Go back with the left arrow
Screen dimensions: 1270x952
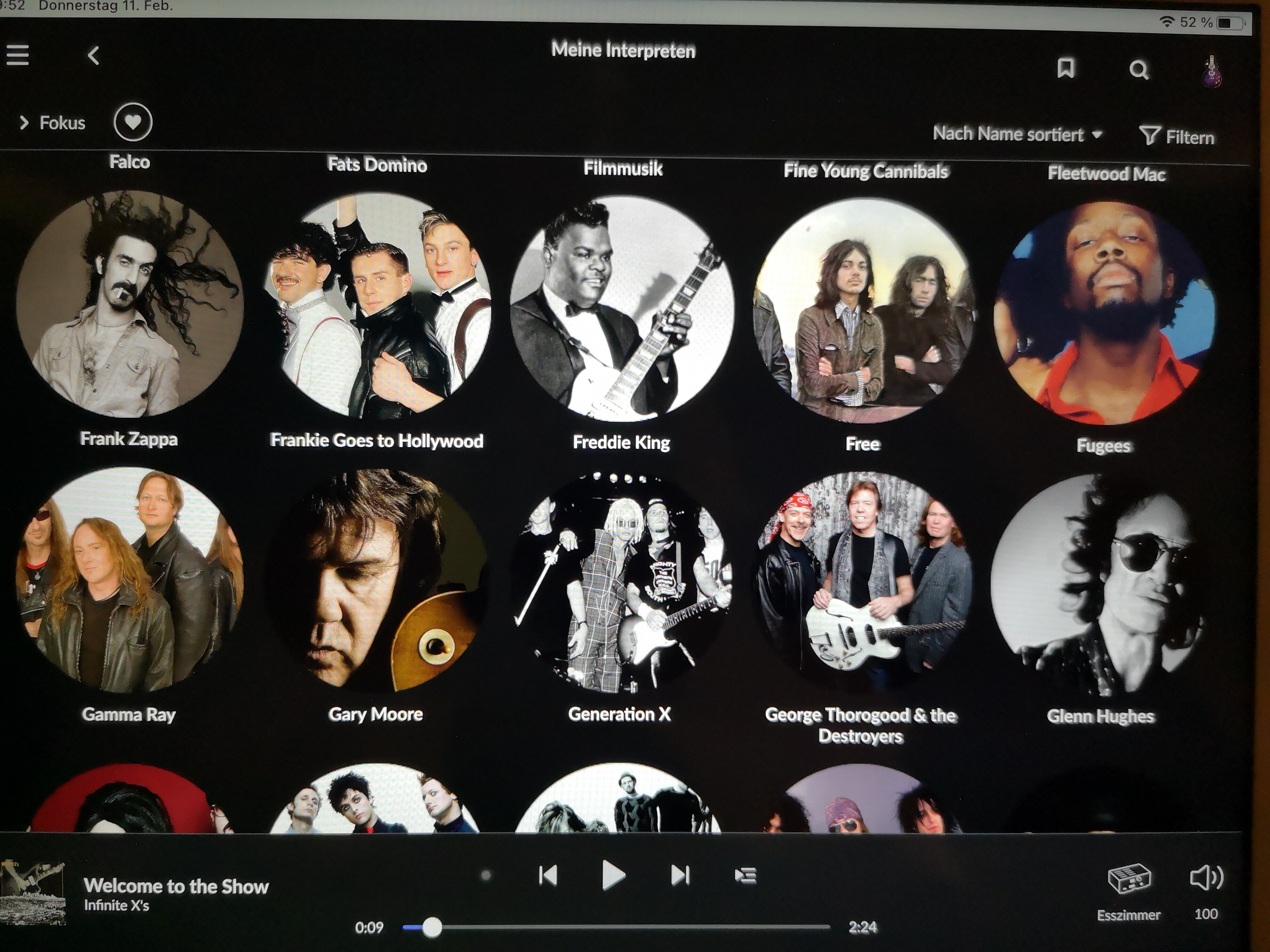click(93, 56)
